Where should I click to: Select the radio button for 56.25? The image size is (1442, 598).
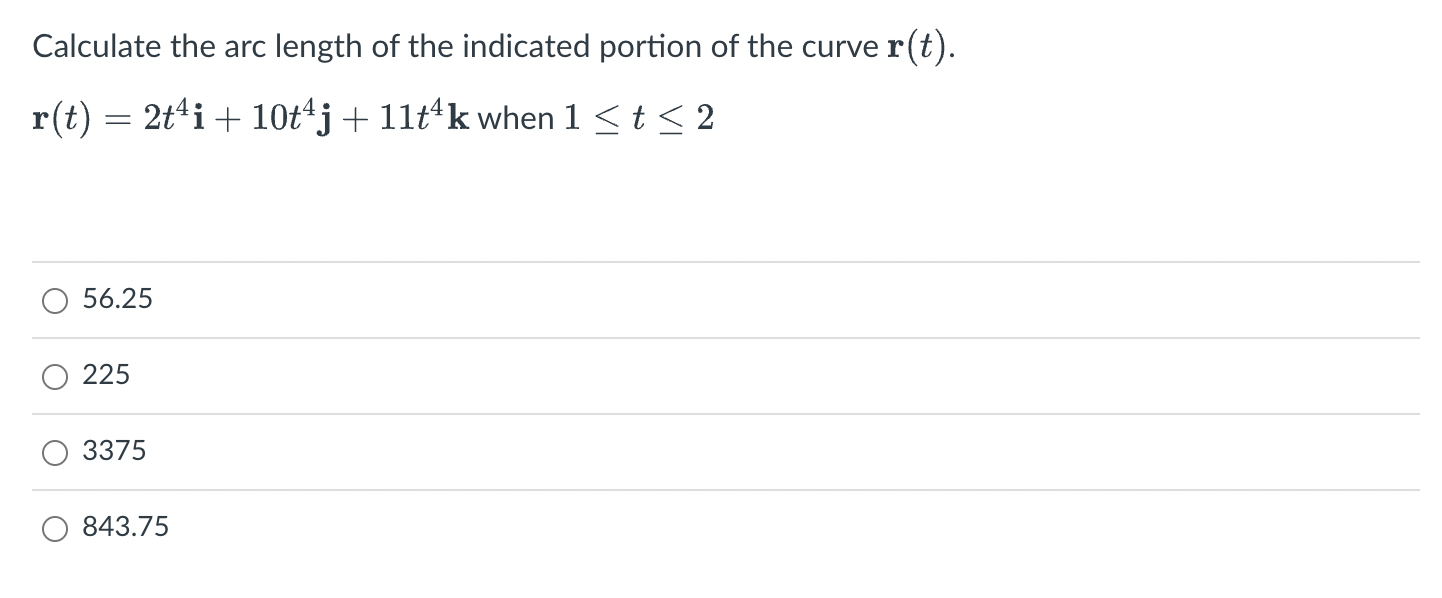coord(55,299)
